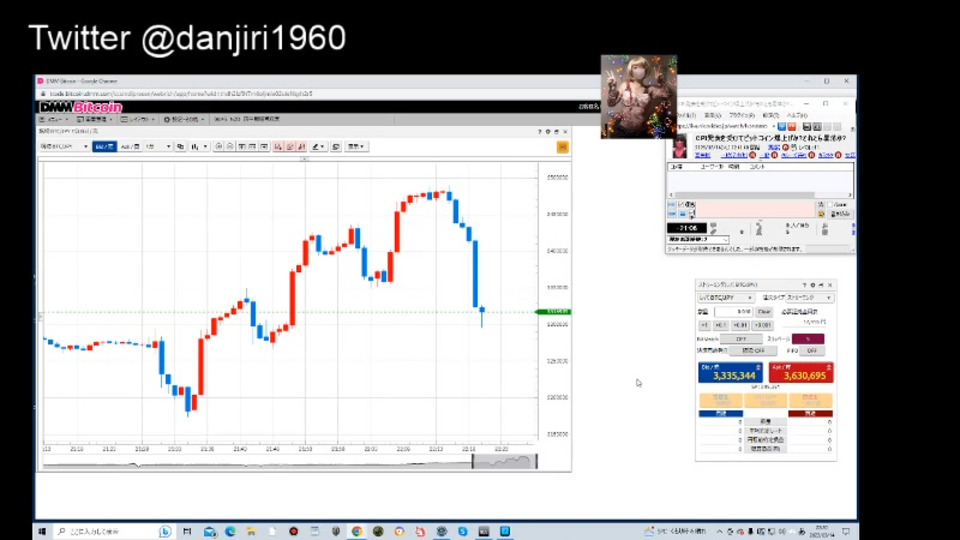
Task: Click the Edge icon in taskbar
Action: (x=230, y=531)
